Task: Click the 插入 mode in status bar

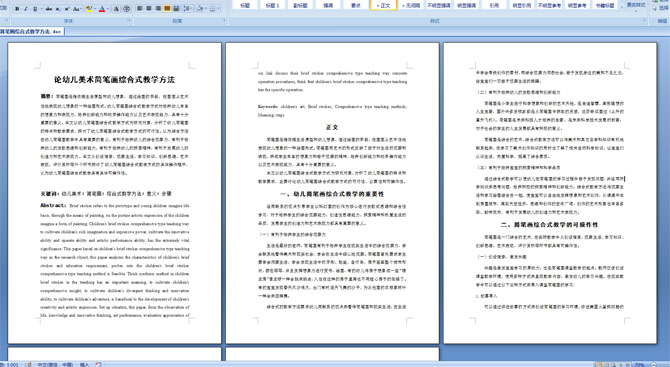Action: pyautogui.click(x=84, y=364)
